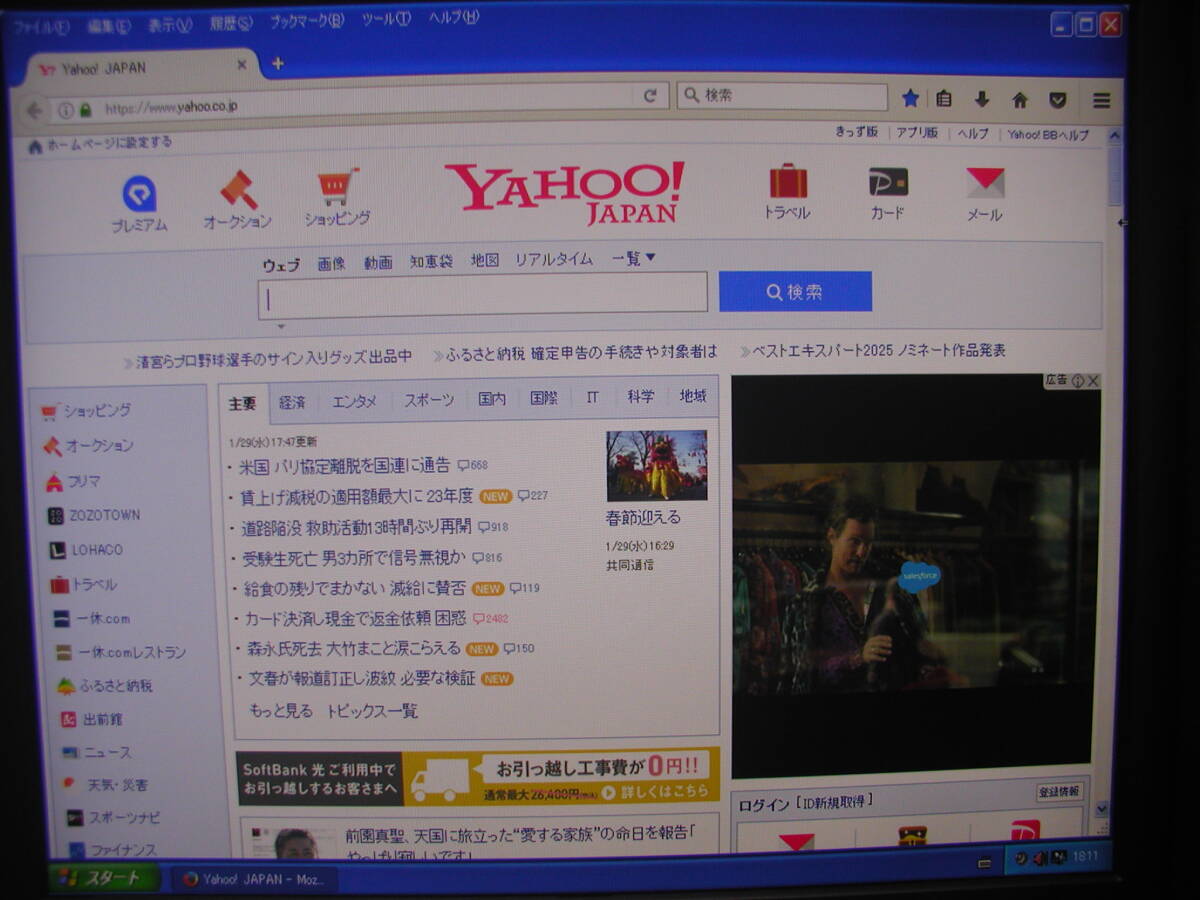Click the Yahoo! JAPAN logo
The height and width of the screenshot is (900, 1200).
pos(565,192)
